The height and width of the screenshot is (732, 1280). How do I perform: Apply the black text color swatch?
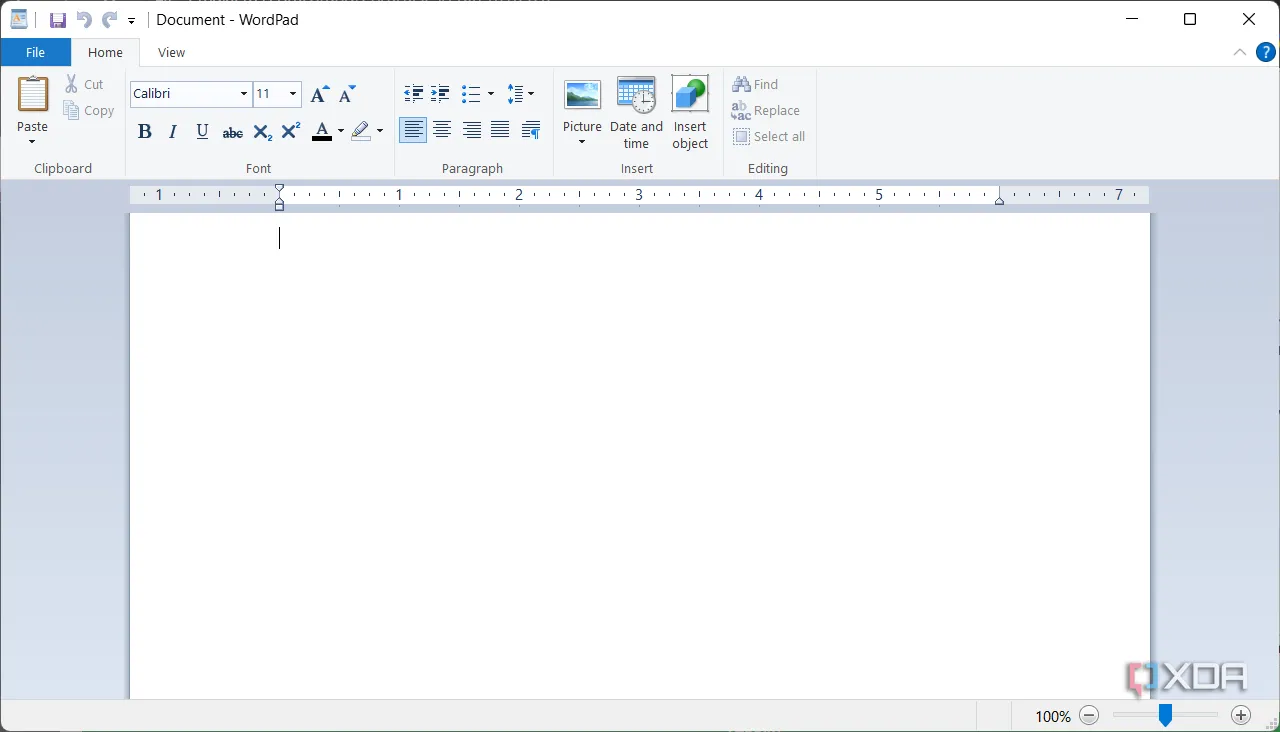coord(322,132)
